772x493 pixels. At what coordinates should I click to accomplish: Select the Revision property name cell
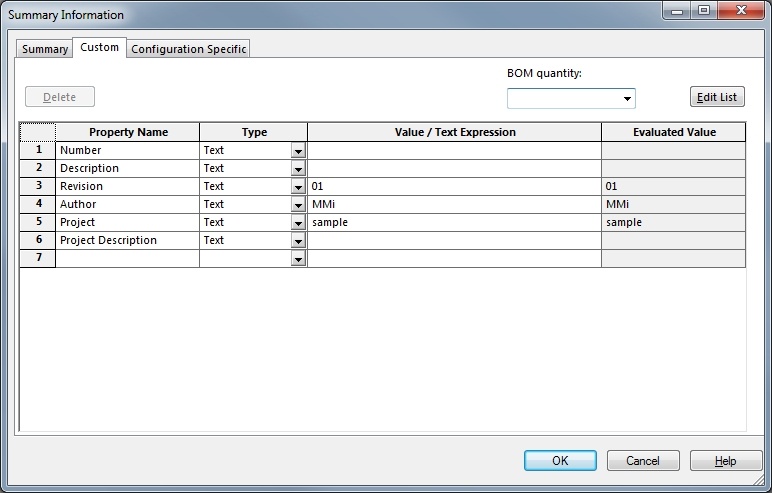128,186
